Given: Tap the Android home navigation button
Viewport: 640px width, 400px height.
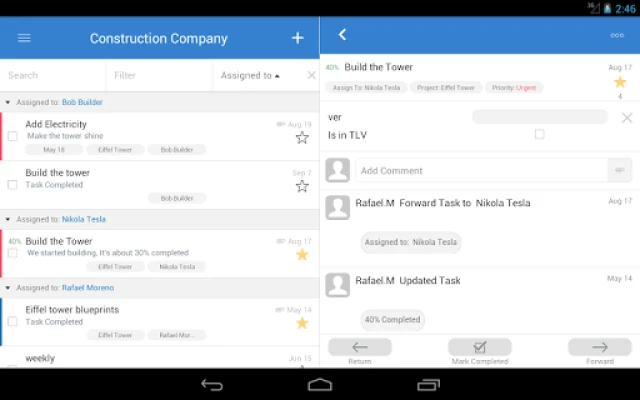Looking at the screenshot, I should [320, 384].
